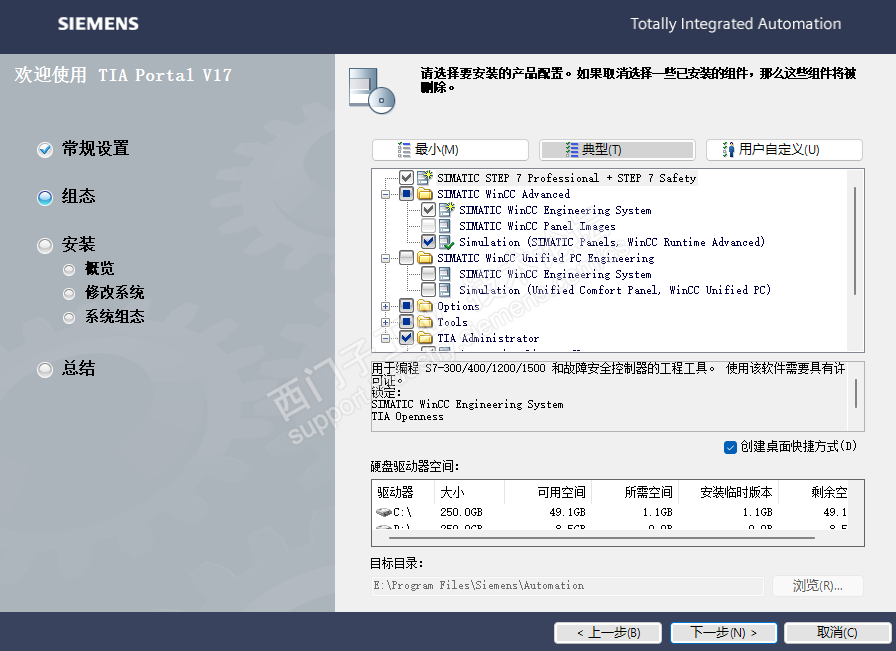Cancel installation with 取消(C) button
896x651 pixels.
837,633
